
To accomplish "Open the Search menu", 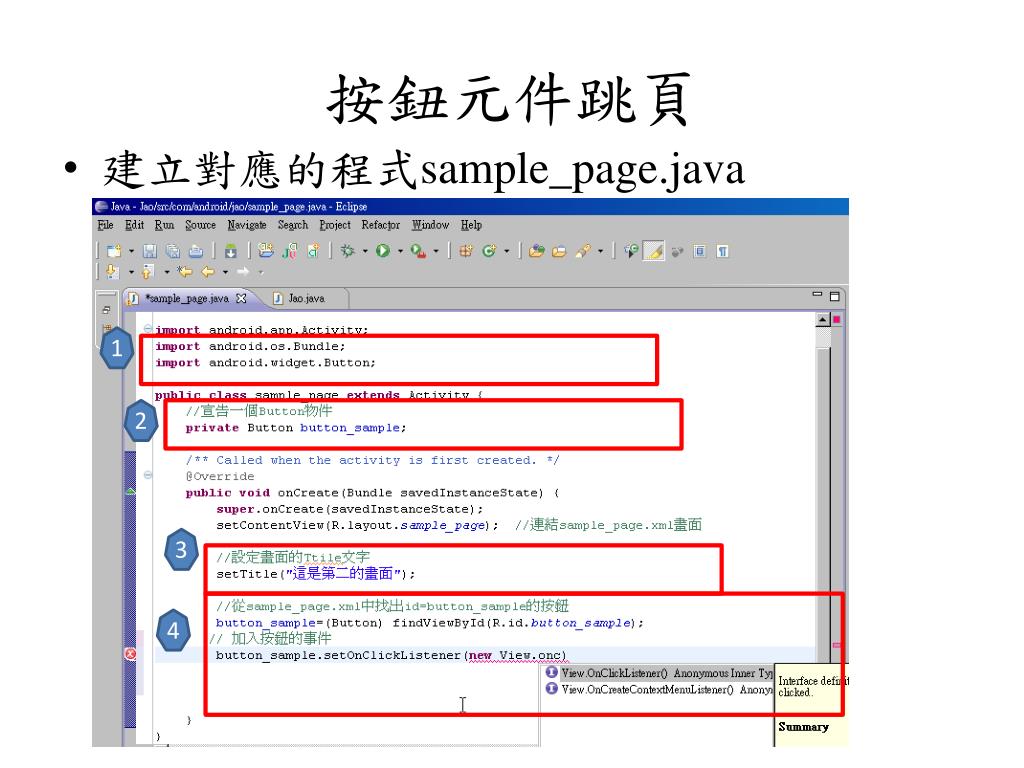I will [x=293, y=225].
